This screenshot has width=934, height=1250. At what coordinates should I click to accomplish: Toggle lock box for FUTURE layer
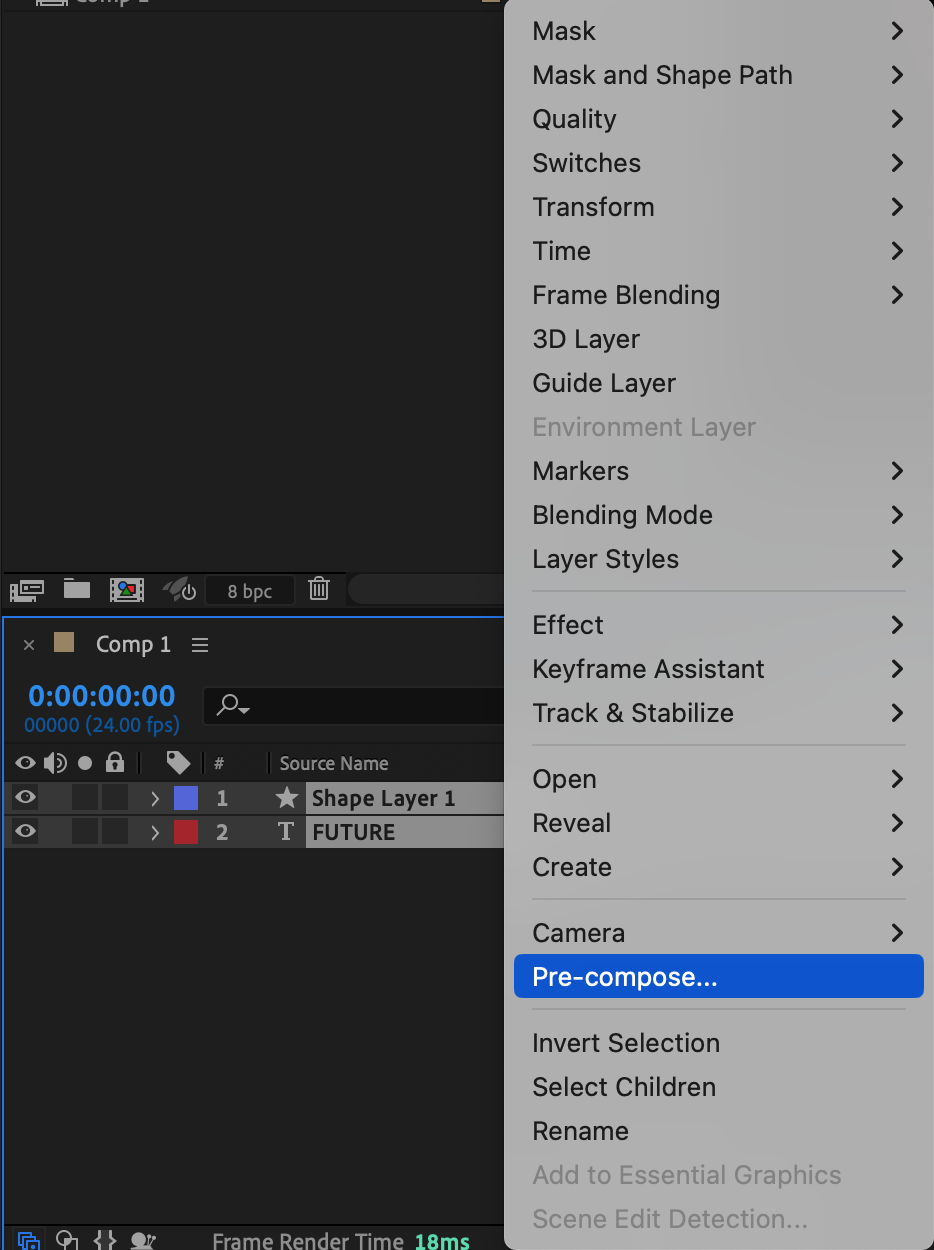[115, 831]
